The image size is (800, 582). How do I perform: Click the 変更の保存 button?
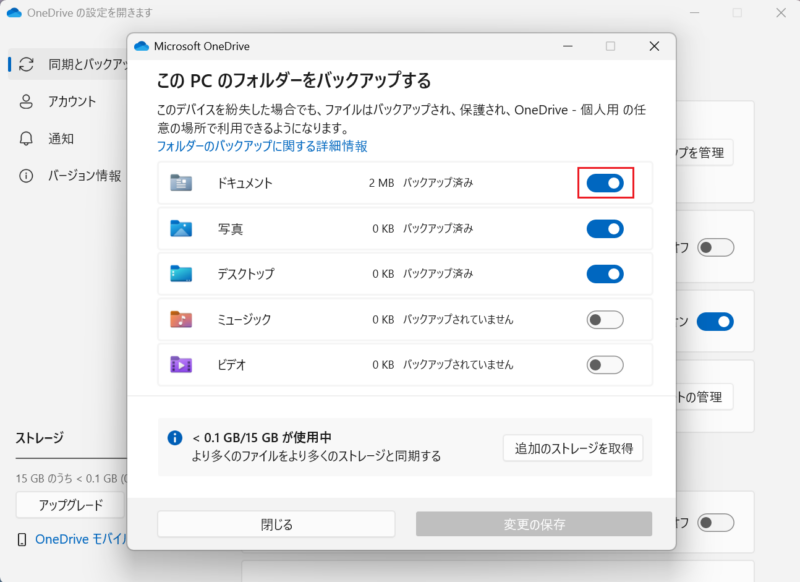pyautogui.click(x=534, y=524)
